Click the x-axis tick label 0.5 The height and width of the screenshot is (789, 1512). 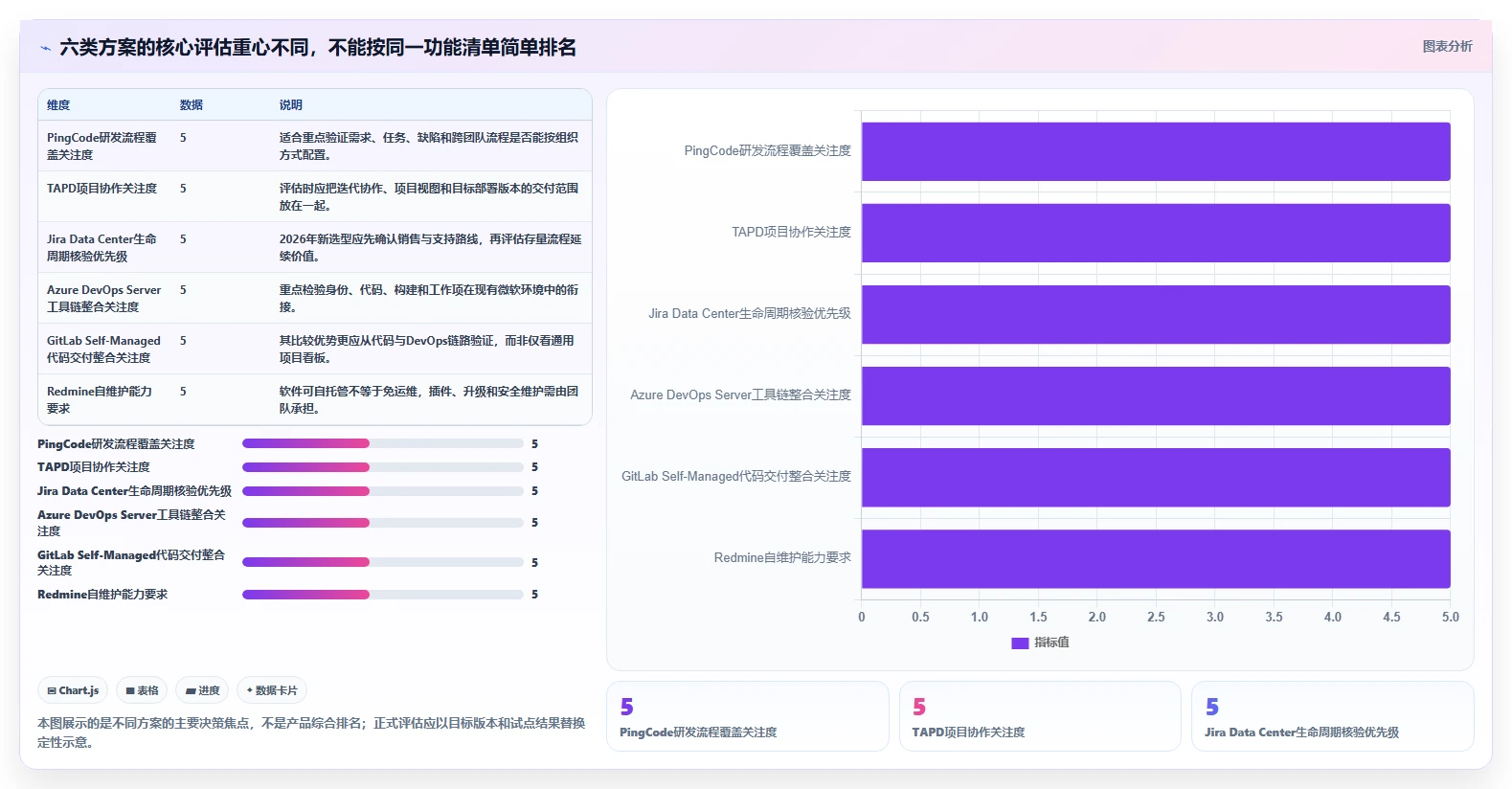pos(920,618)
